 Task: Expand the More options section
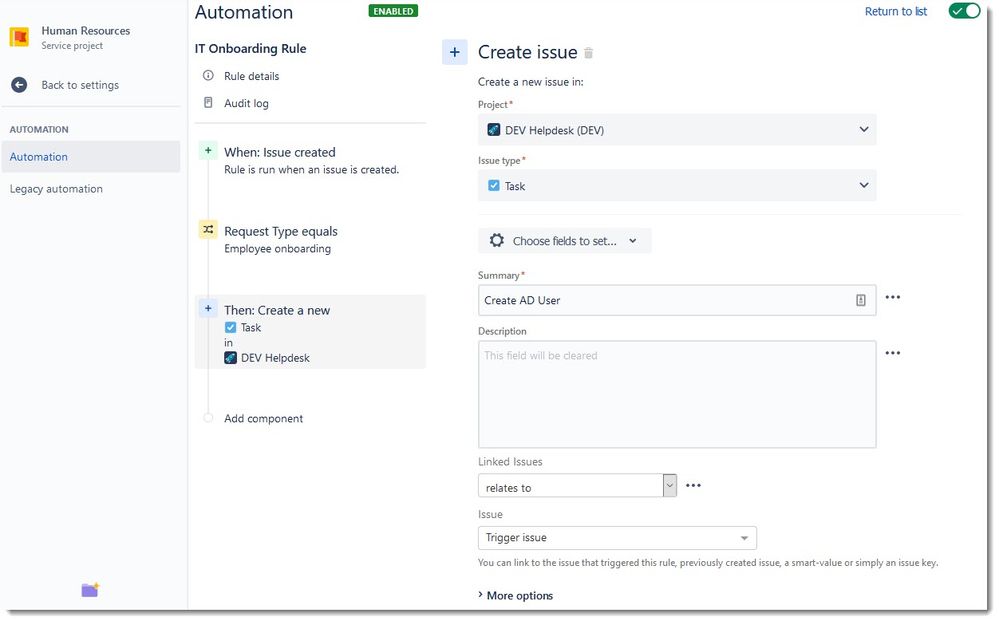[x=515, y=595]
